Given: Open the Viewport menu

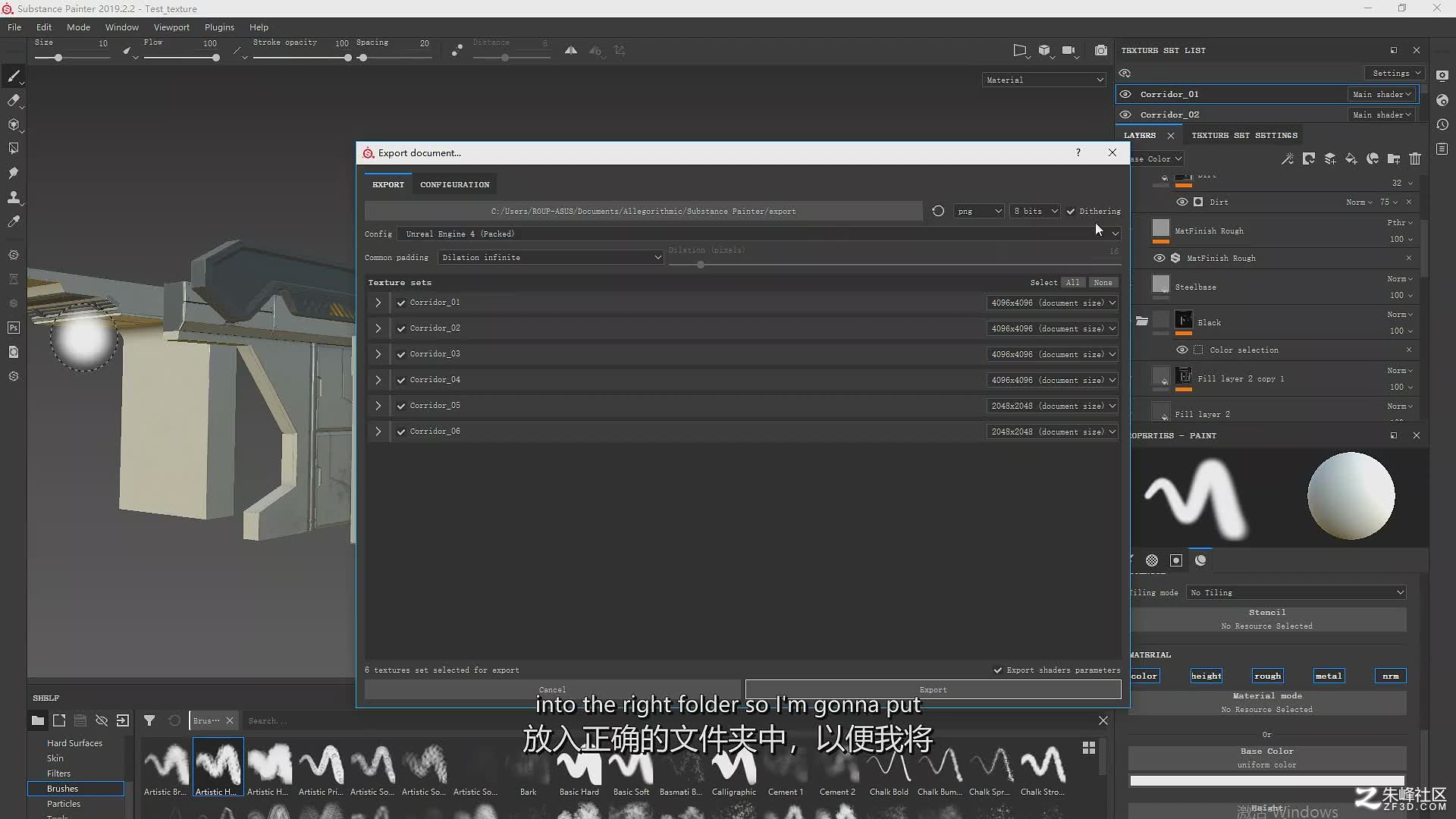Looking at the screenshot, I should pos(171,27).
